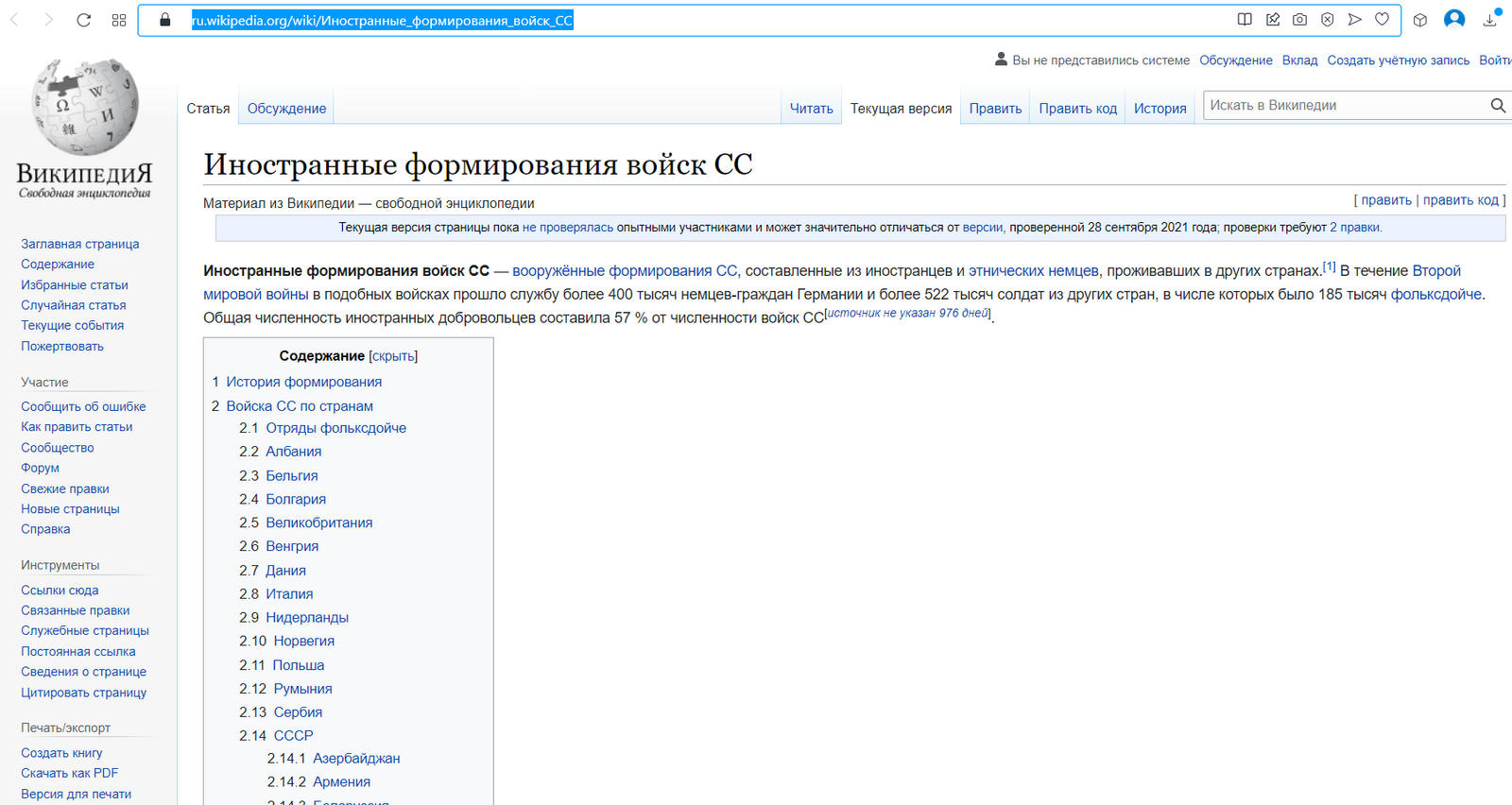Click the Искать в Википедии search field
The image size is (1512, 805).
tap(1342, 106)
